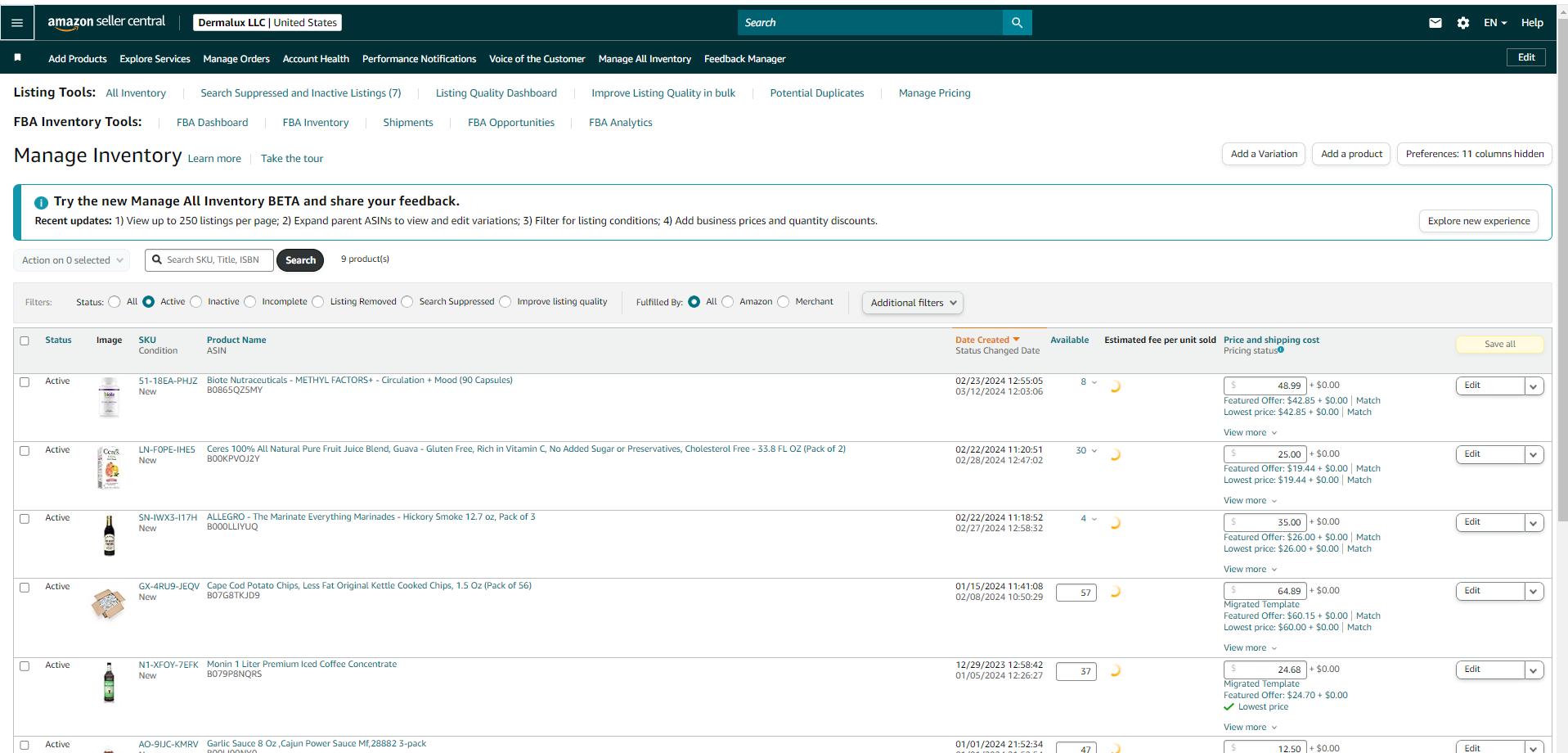Click the Add a Variation button
This screenshot has height=753, width=1568.
pos(1264,154)
